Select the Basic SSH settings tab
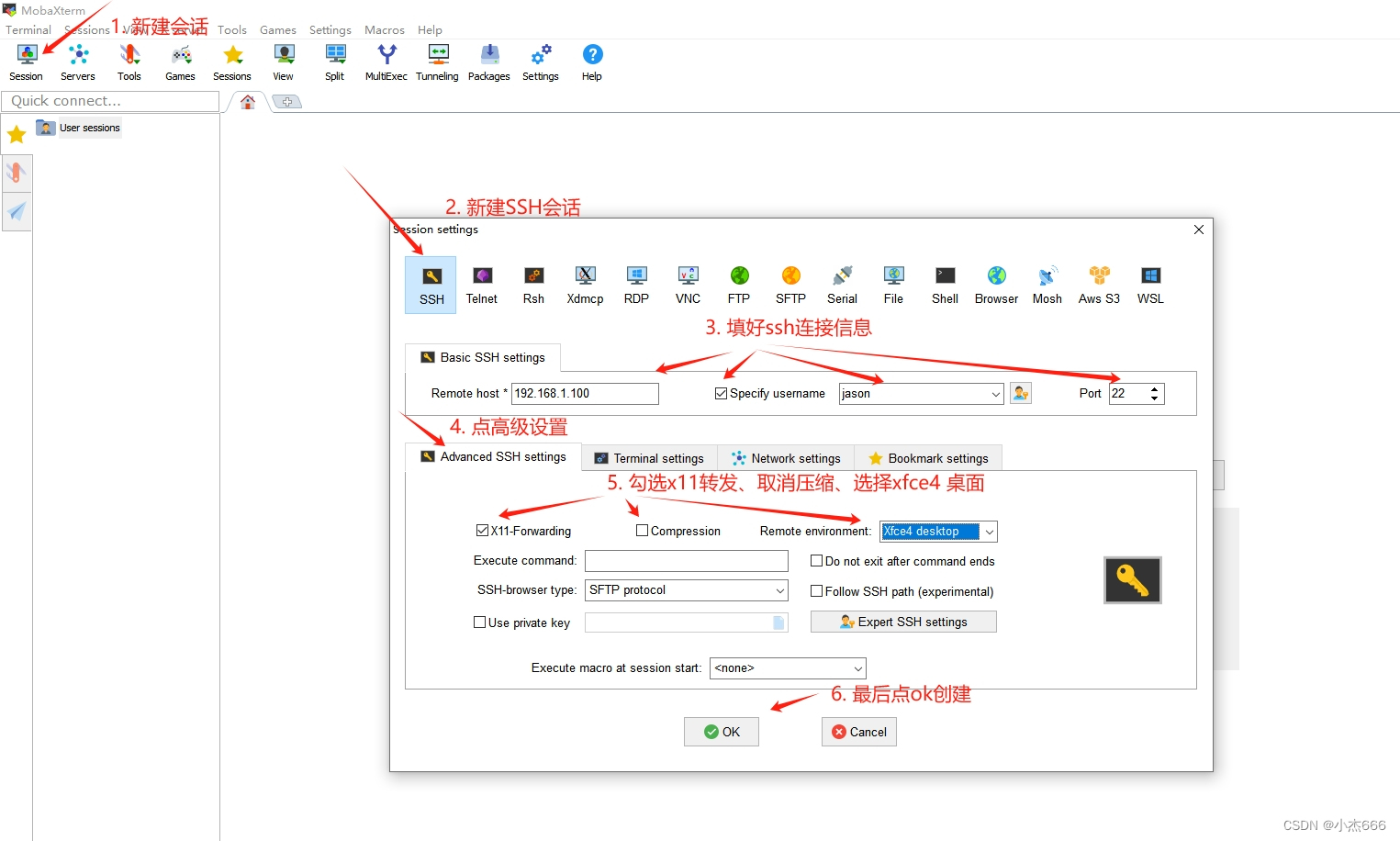This screenshot has height=841, width=1400. click(483, 357)
